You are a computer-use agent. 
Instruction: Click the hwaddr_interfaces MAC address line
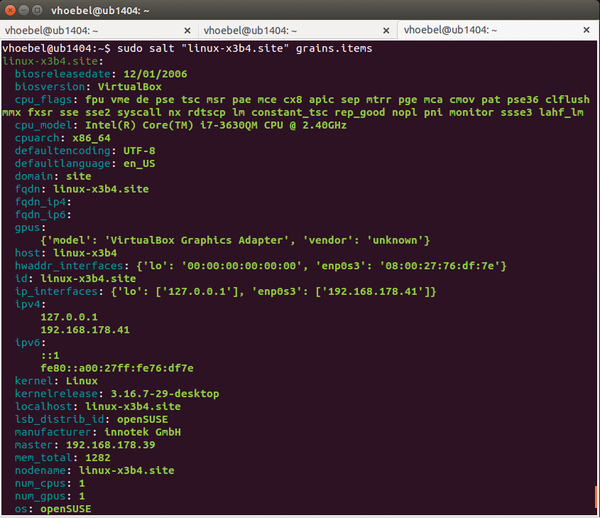[x=261, y=266]
